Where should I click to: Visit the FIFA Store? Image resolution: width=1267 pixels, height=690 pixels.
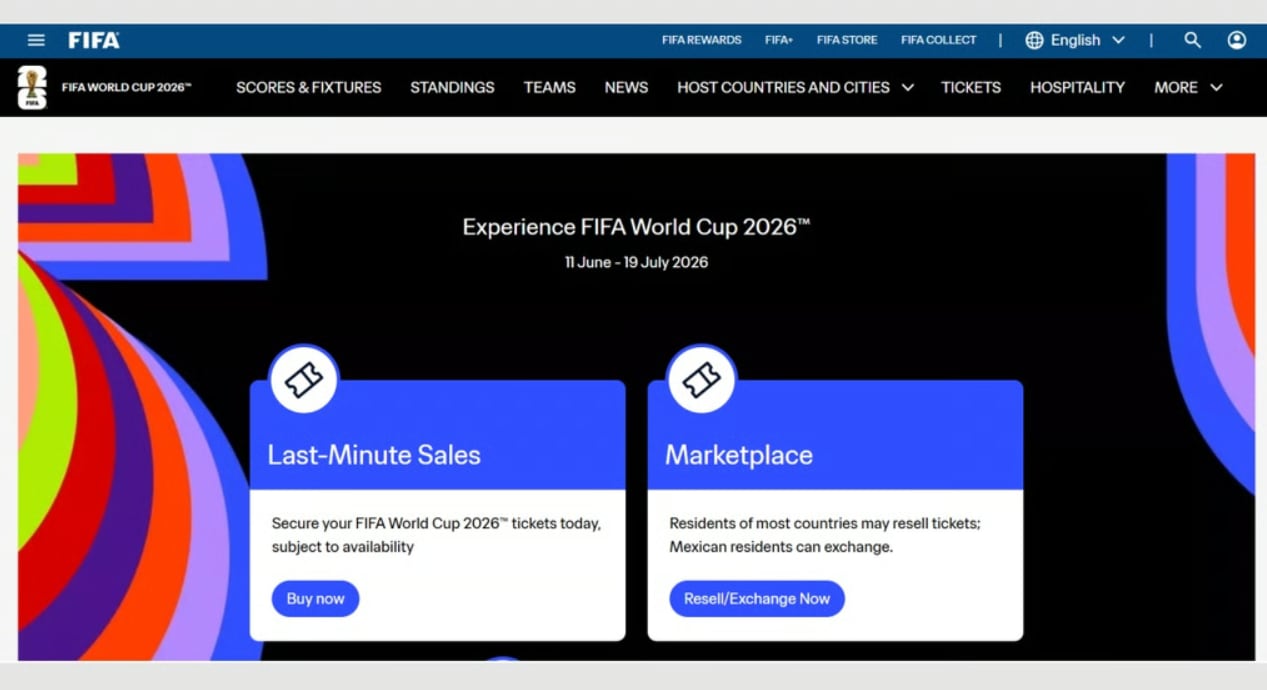[847, 40]
